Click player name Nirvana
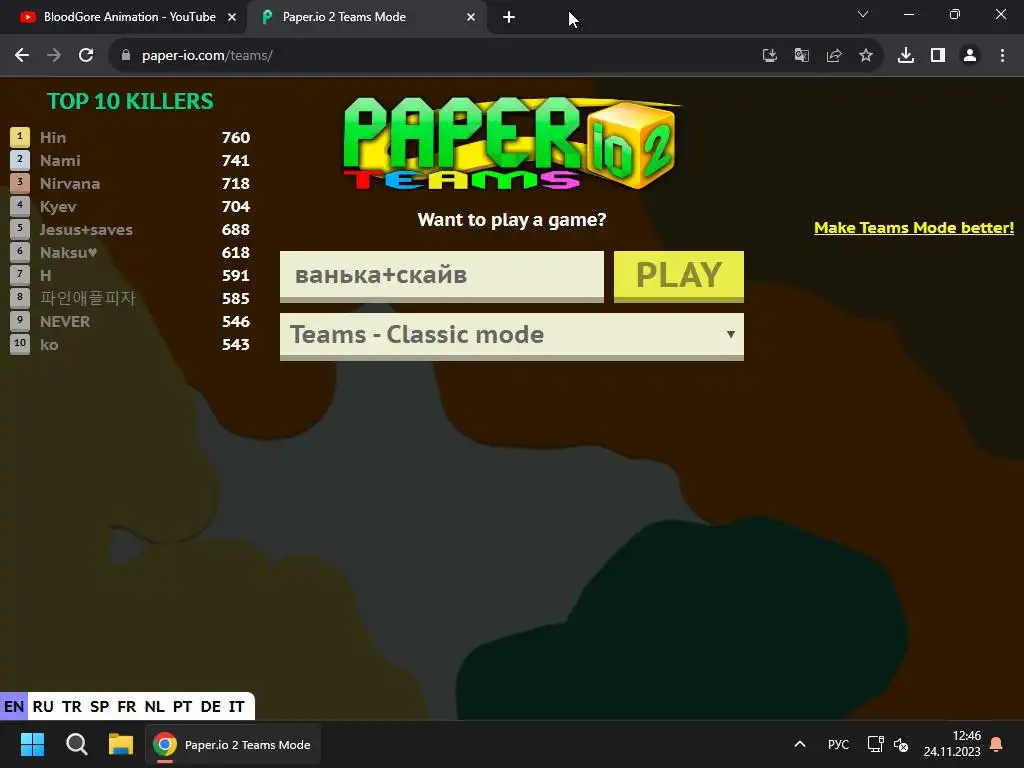Screen dimensions: 1024x768 click(x=70, y=184)
